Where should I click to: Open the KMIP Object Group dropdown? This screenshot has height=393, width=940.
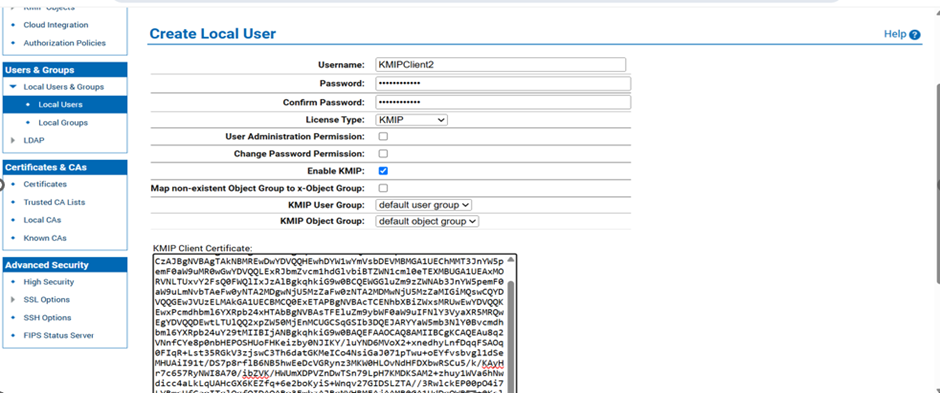427,222
